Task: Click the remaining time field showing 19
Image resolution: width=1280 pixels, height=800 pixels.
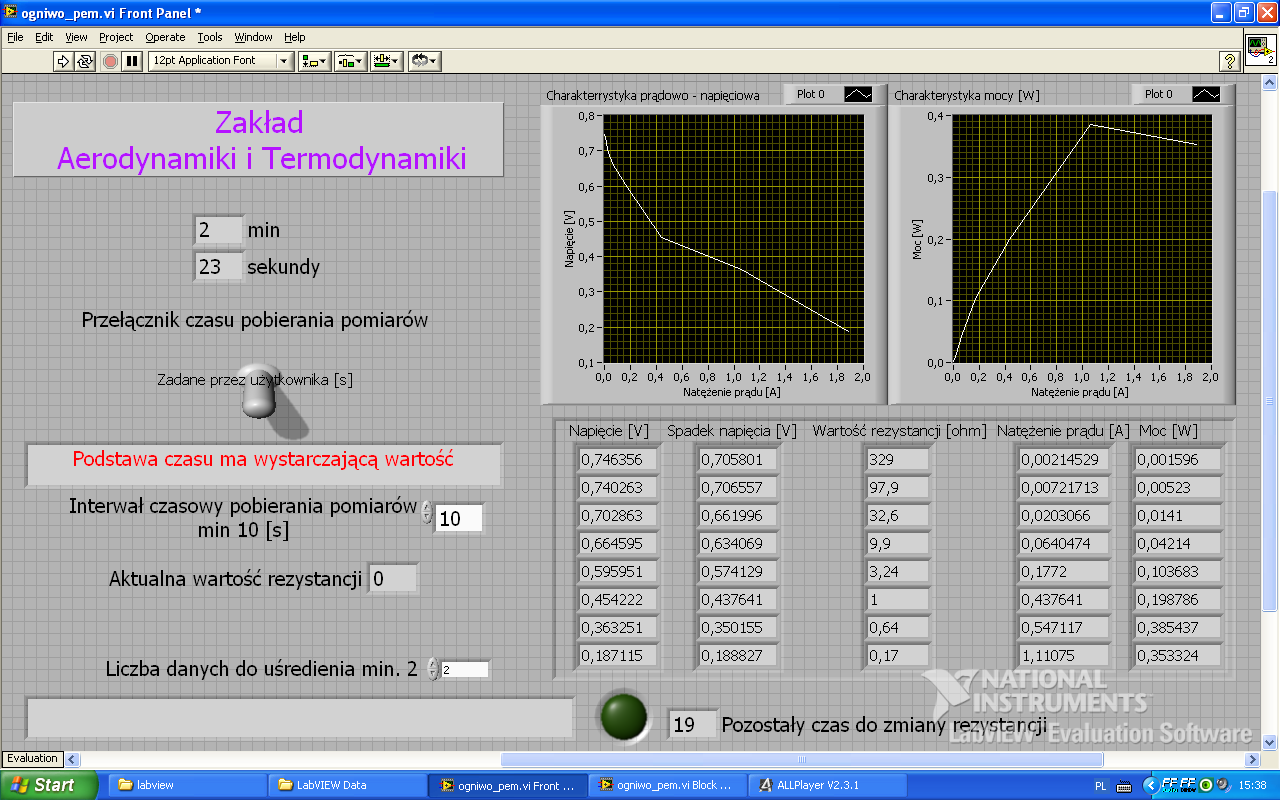Action: point(693,725)
